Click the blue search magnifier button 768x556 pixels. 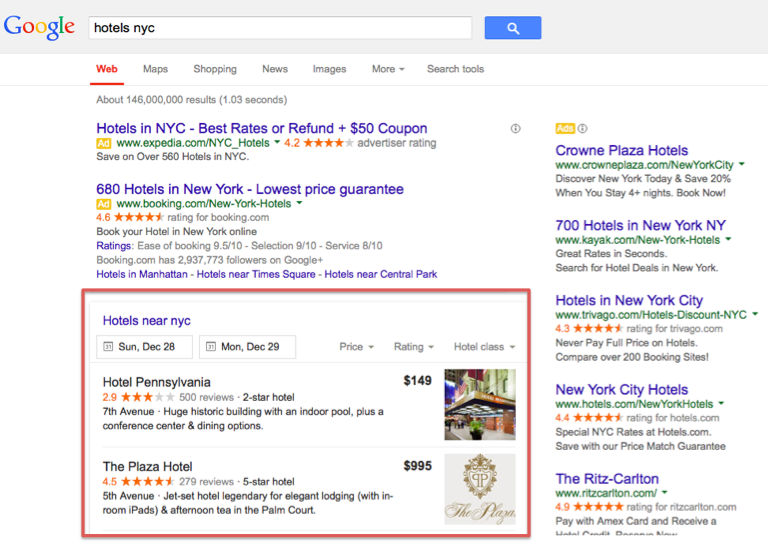513,28
